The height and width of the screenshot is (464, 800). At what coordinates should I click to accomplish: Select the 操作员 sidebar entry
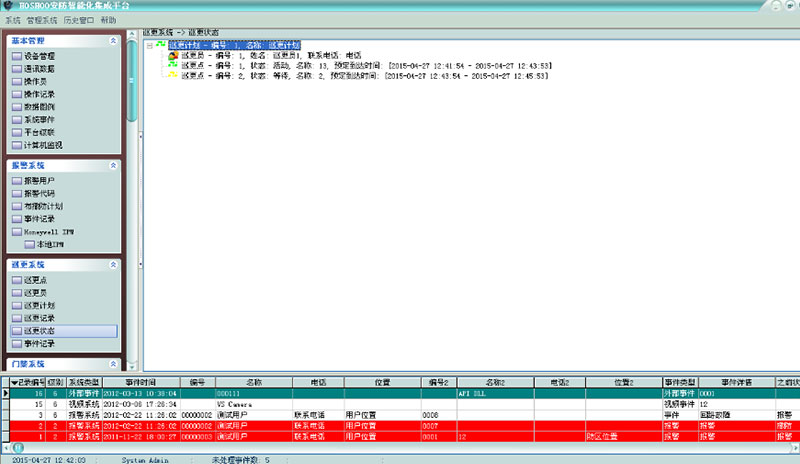coord(36,81)
